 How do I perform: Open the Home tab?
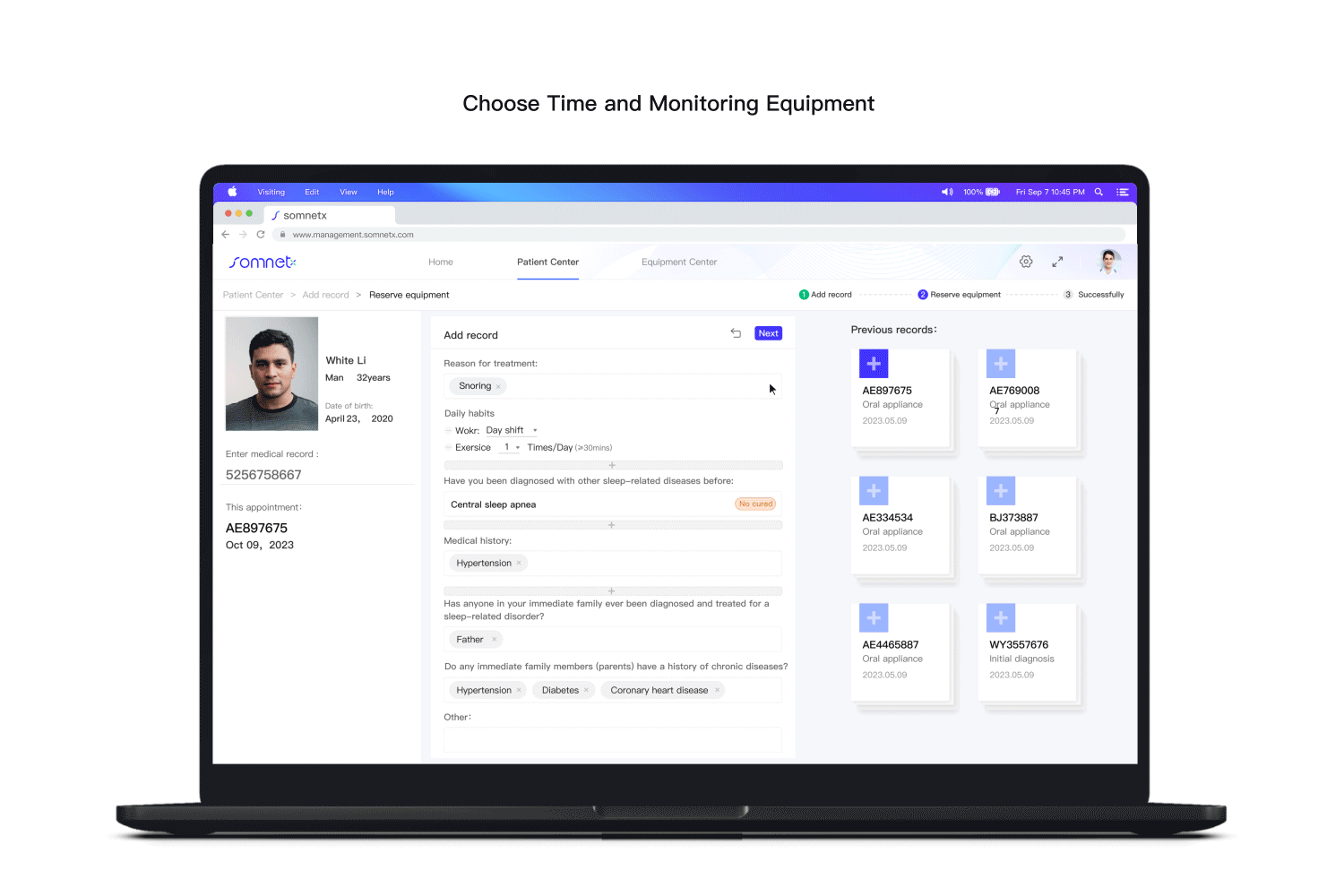(x=441, y=263)
